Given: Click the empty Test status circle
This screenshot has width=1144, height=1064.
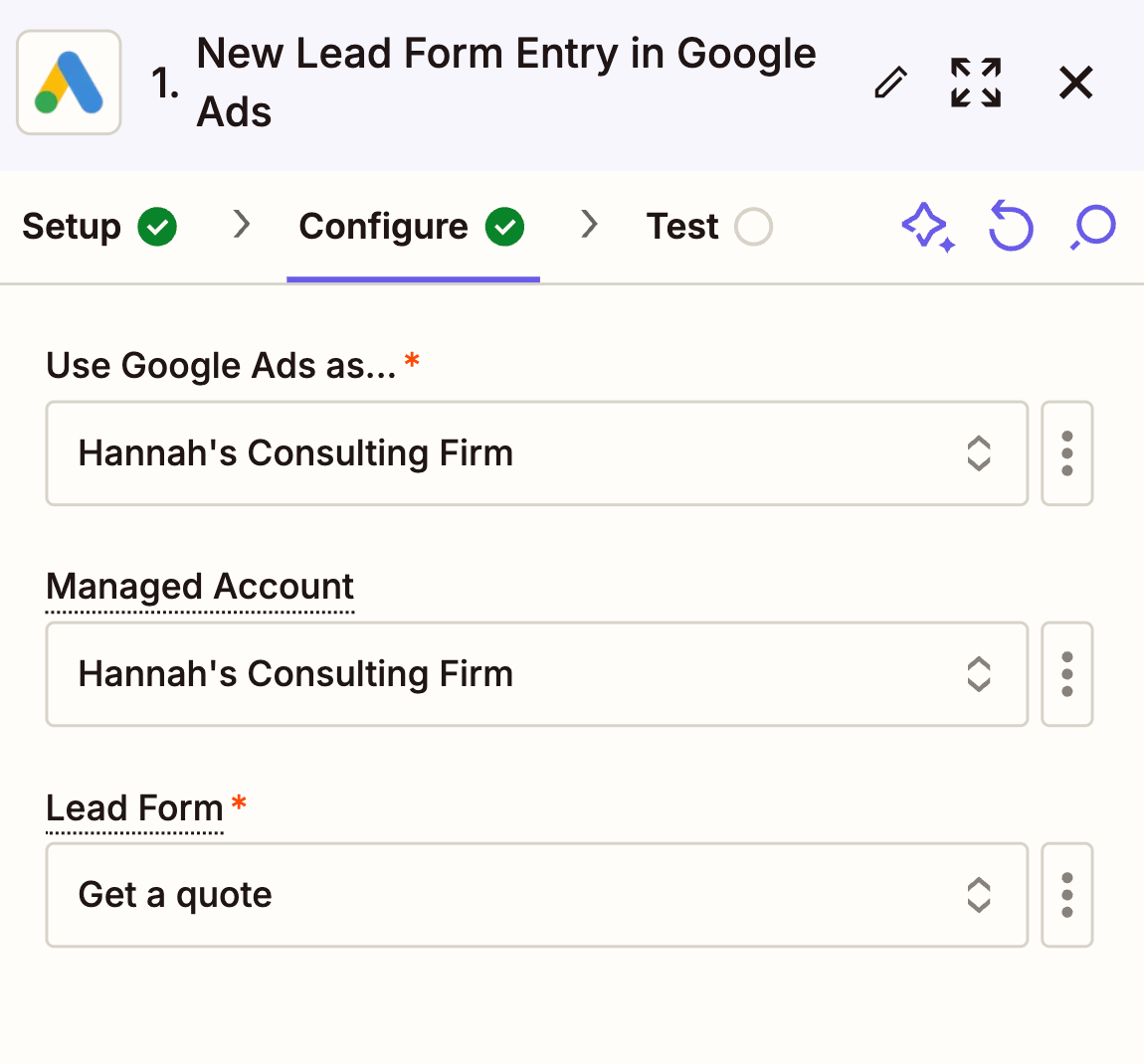Looking at the screenshot, I should (x=753, y=227).
